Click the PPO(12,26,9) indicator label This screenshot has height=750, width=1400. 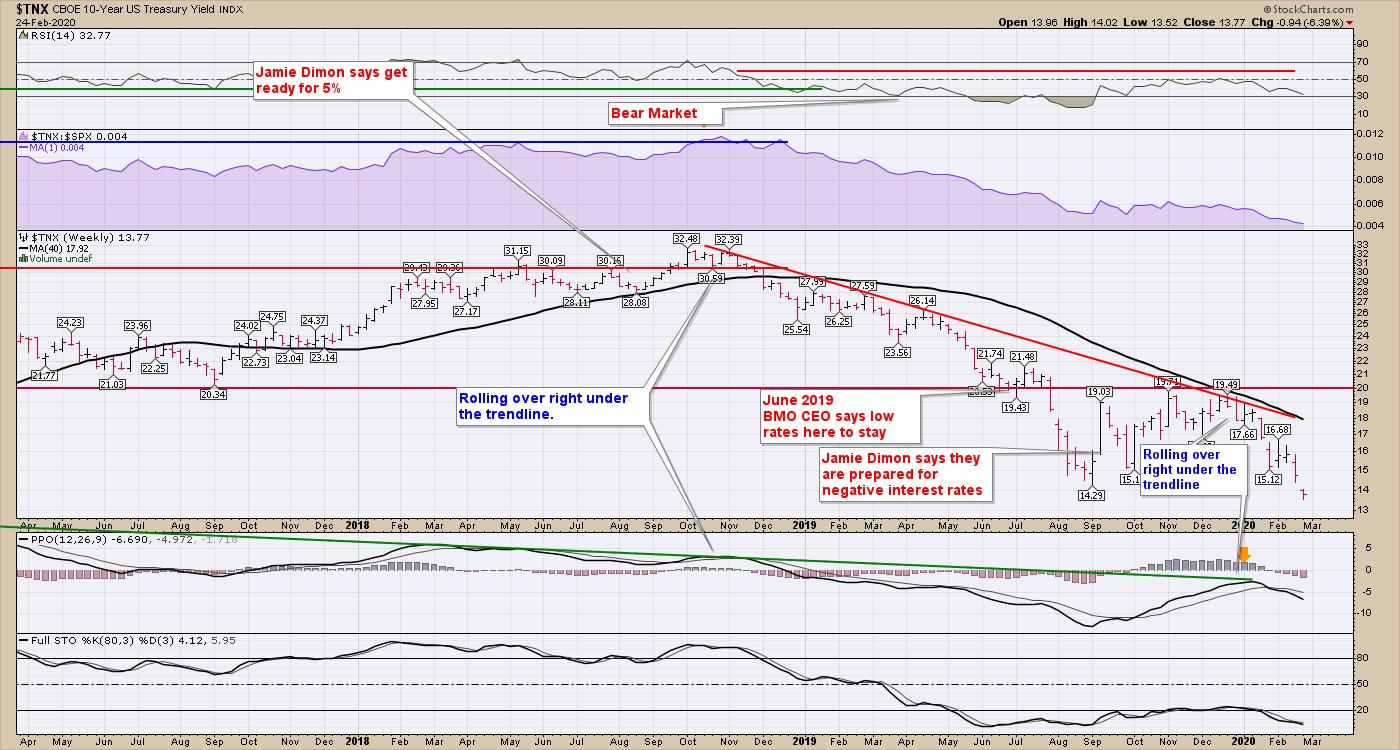coord(61,541)
